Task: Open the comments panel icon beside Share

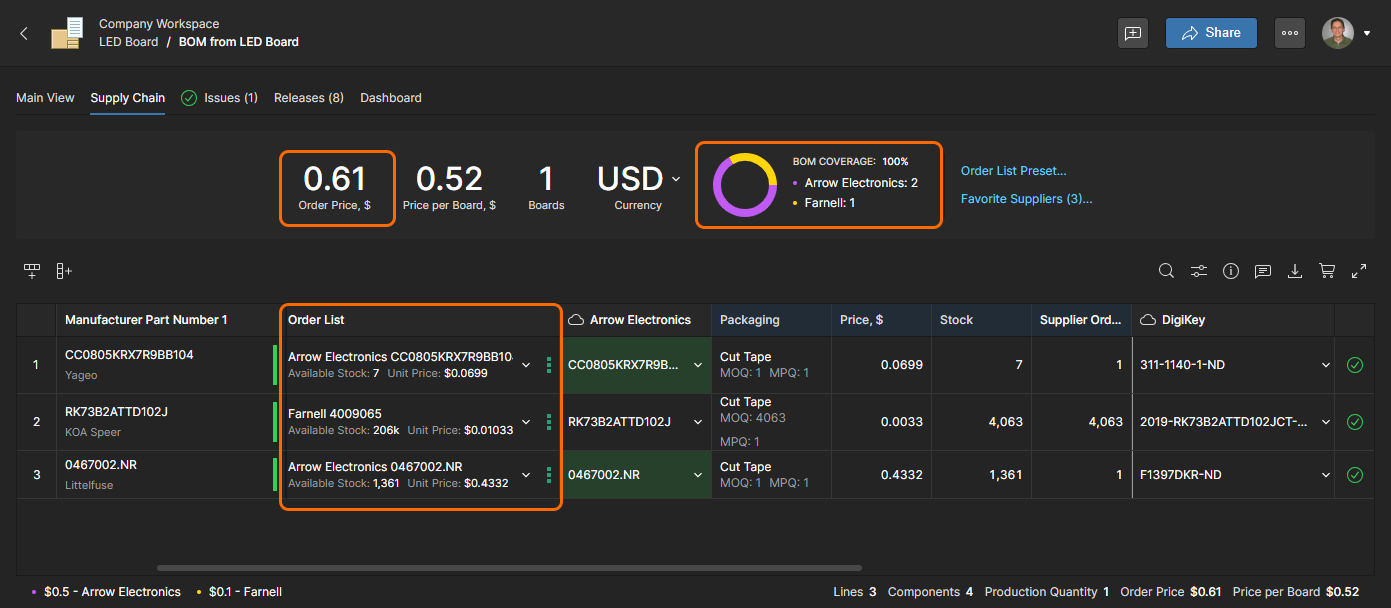Action: [x=1132, y=33]
